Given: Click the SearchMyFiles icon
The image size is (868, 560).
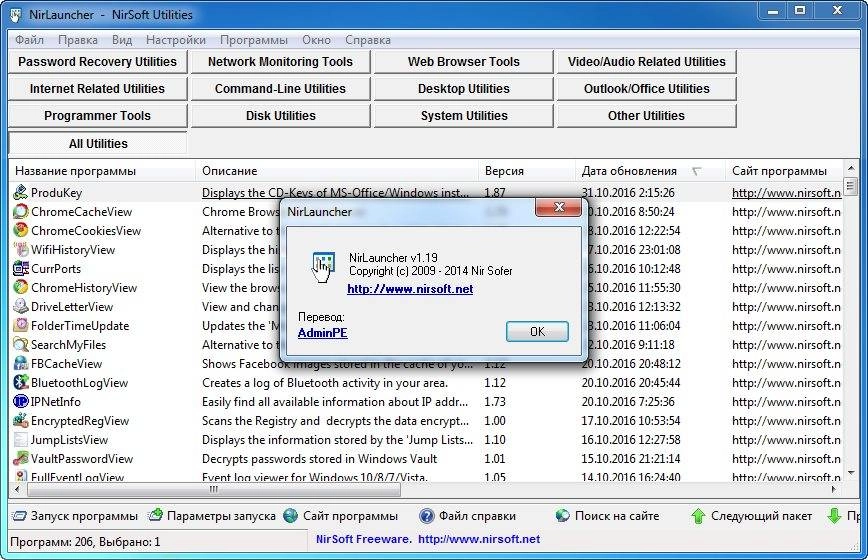Looking at the screenshot, I should 20,344.
